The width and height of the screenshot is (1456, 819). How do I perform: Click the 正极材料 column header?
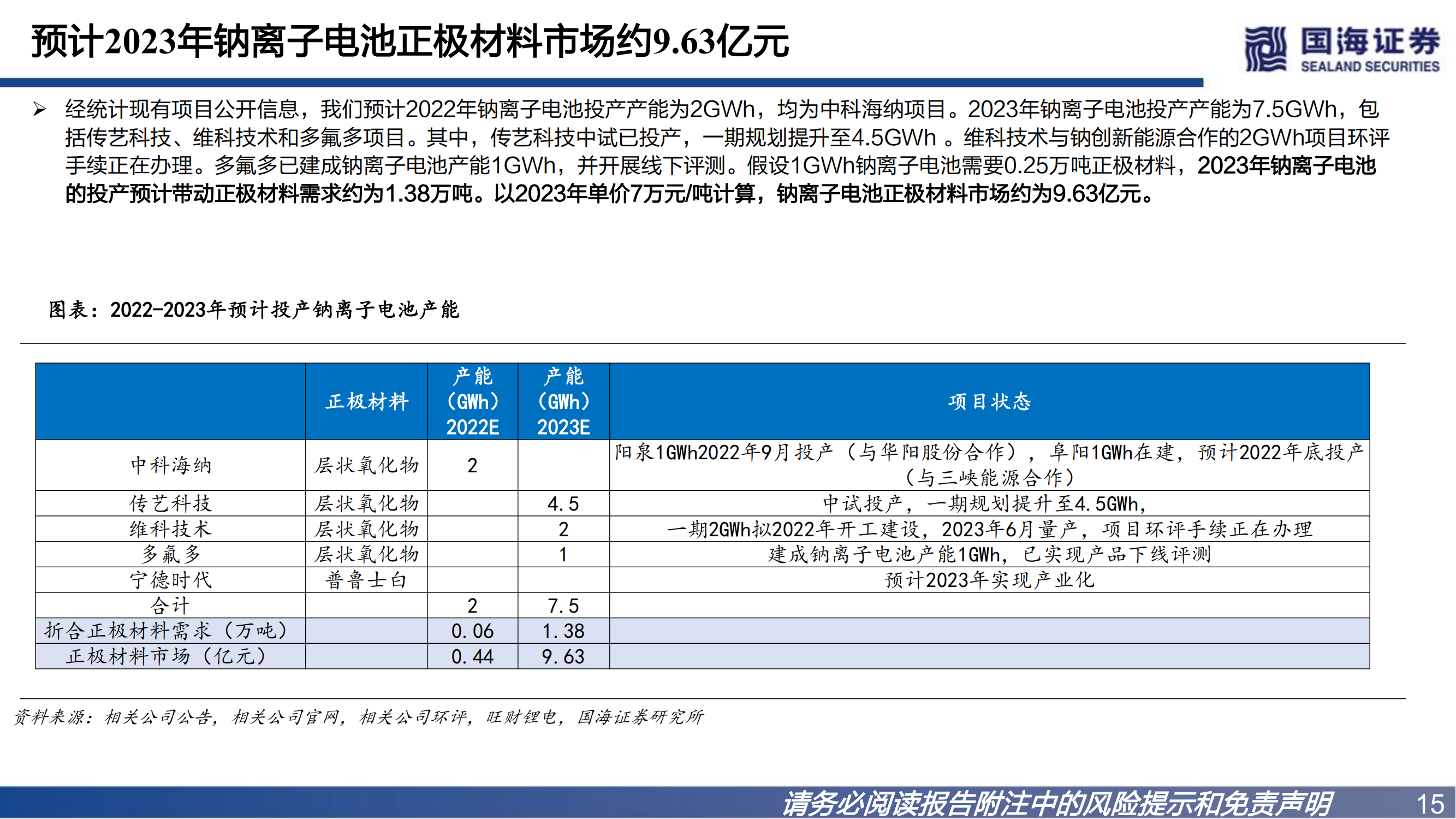pyautogui.click(x=367, y=402)
